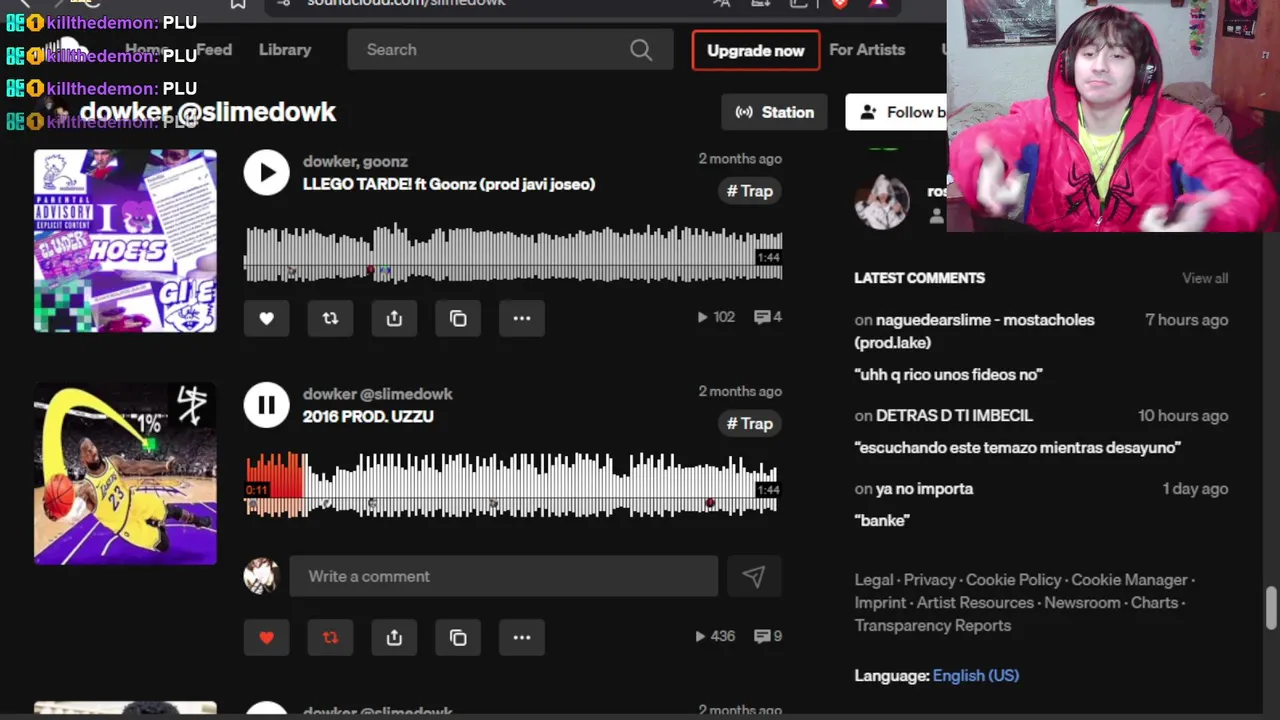This screenshot has width=1280, height=720.
Task: Open ya no importa track link
Action: [924, 489]
